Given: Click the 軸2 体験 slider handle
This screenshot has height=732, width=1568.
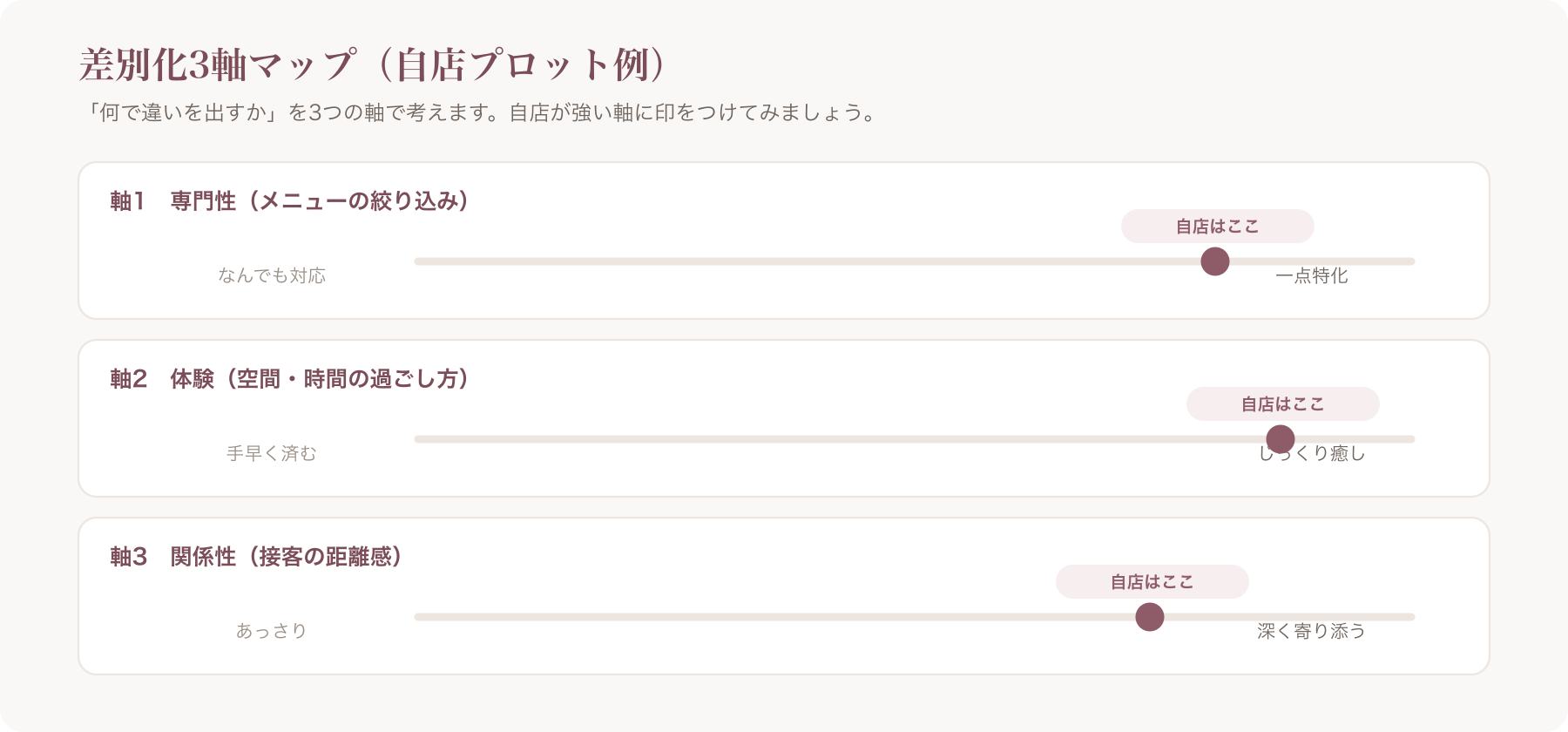Looking at the screenshot, I should (1281, 439).
